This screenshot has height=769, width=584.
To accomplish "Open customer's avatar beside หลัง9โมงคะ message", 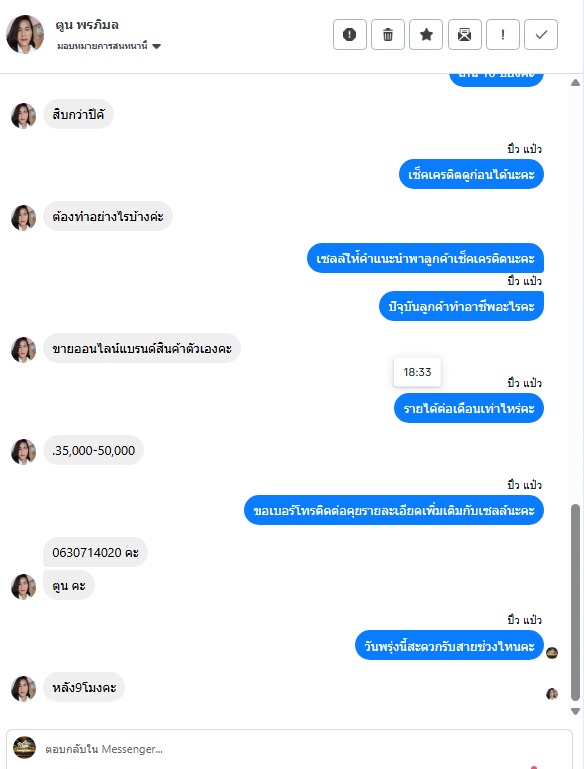I will tap(24, 689).
